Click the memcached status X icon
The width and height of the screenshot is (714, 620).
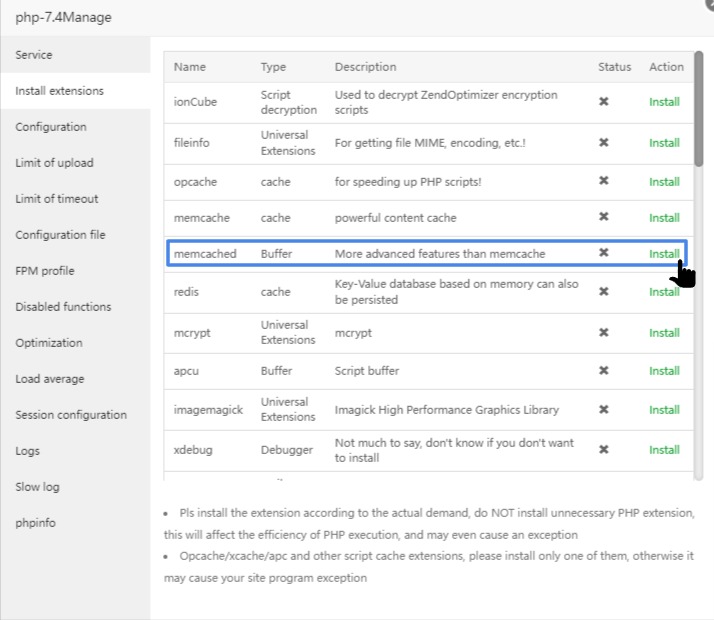point(603,253)
